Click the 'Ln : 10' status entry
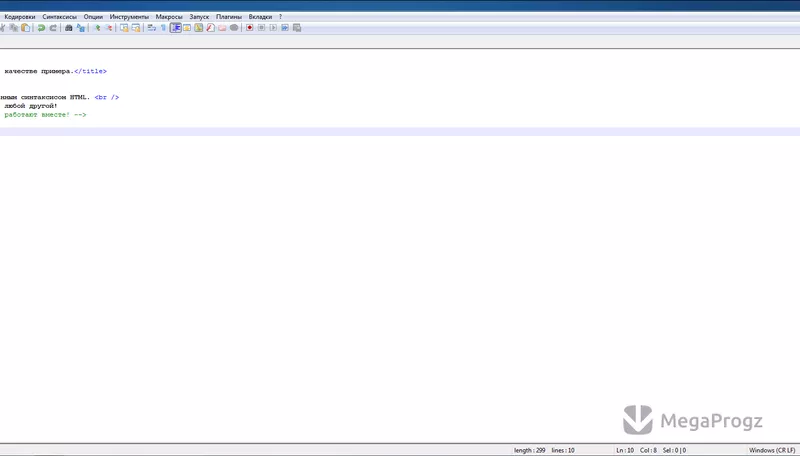Image resolution: width=800 pixels, height=456 pixels. pos(625,450)
